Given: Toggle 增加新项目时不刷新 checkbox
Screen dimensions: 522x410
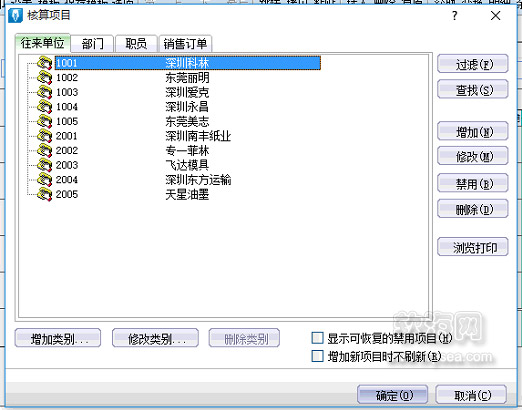Looking at the screenshot, I should pos(317,356).
